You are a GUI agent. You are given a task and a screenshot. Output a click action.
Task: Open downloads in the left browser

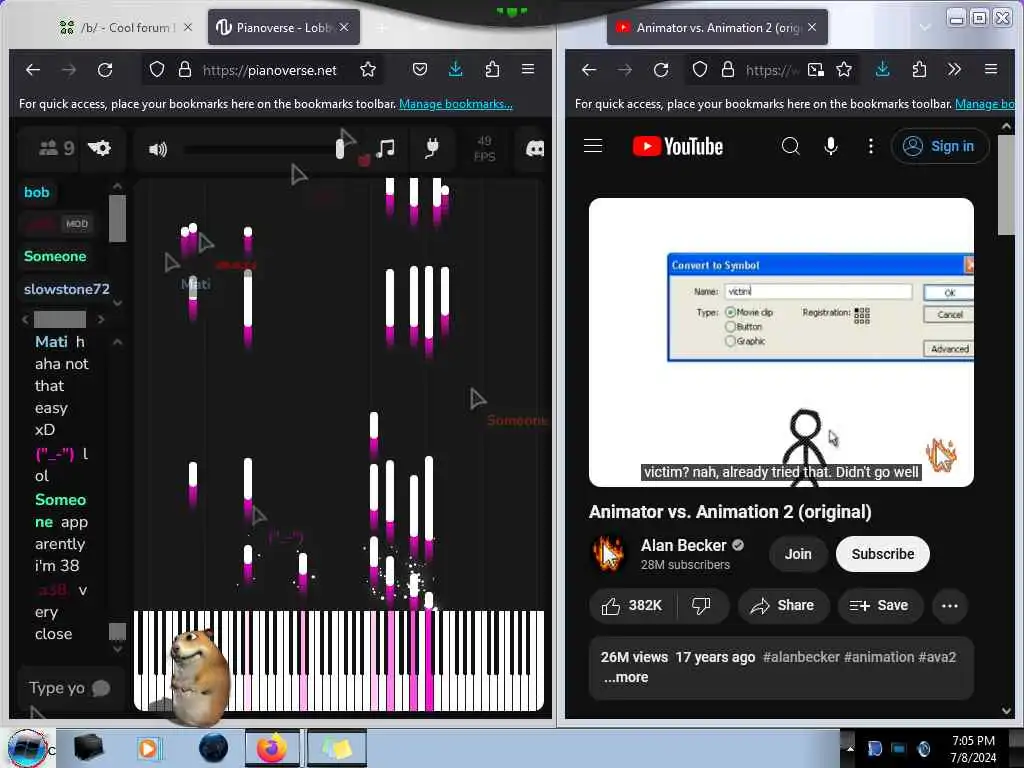pyautogui.click(x=456, y=69)
